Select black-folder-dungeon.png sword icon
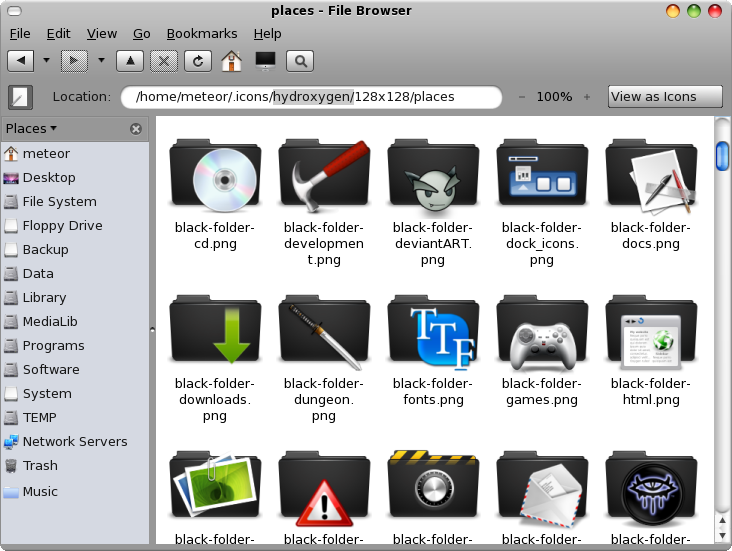This screenshot has width=732, height=551. coord(324,331)
